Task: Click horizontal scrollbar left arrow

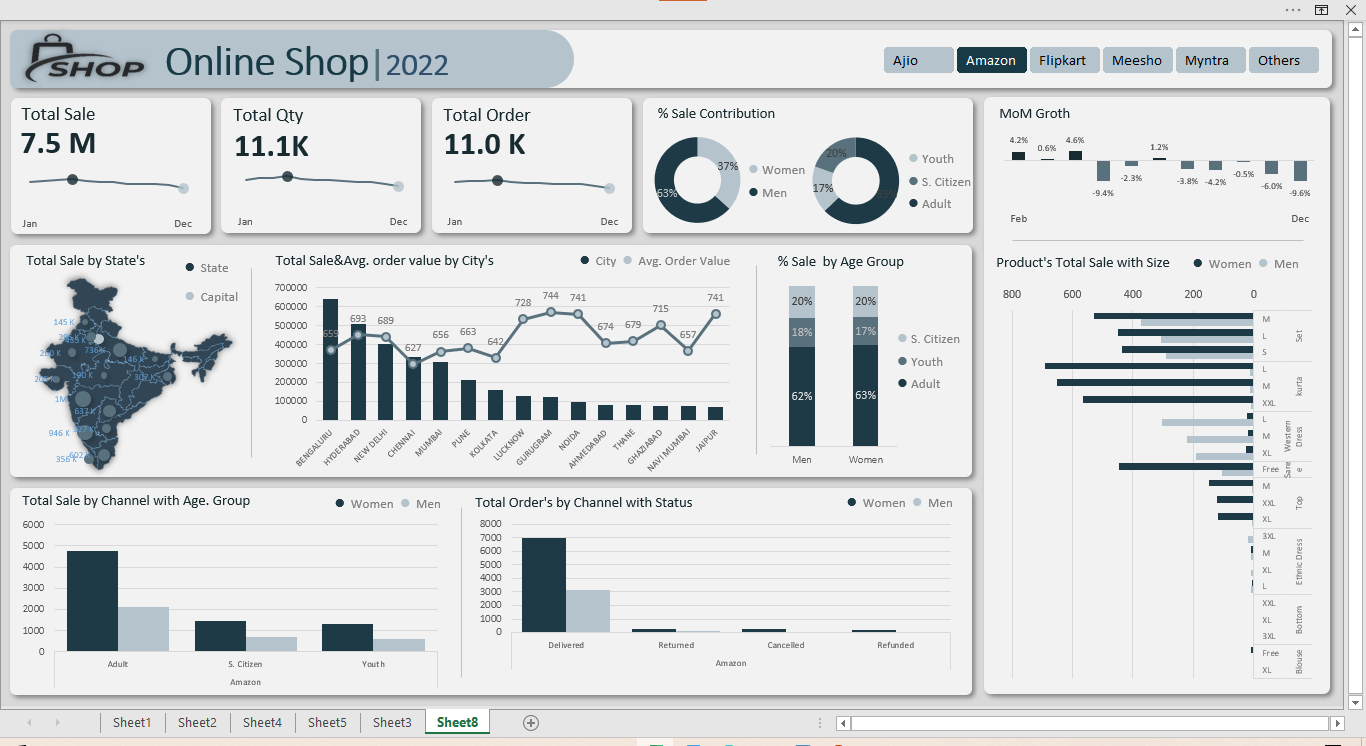Action: (x=844, y=723)
